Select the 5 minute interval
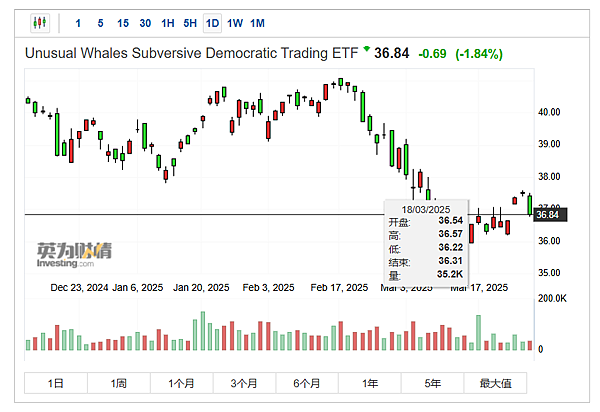Screen dimensions: 600x412 coord(100,23)
